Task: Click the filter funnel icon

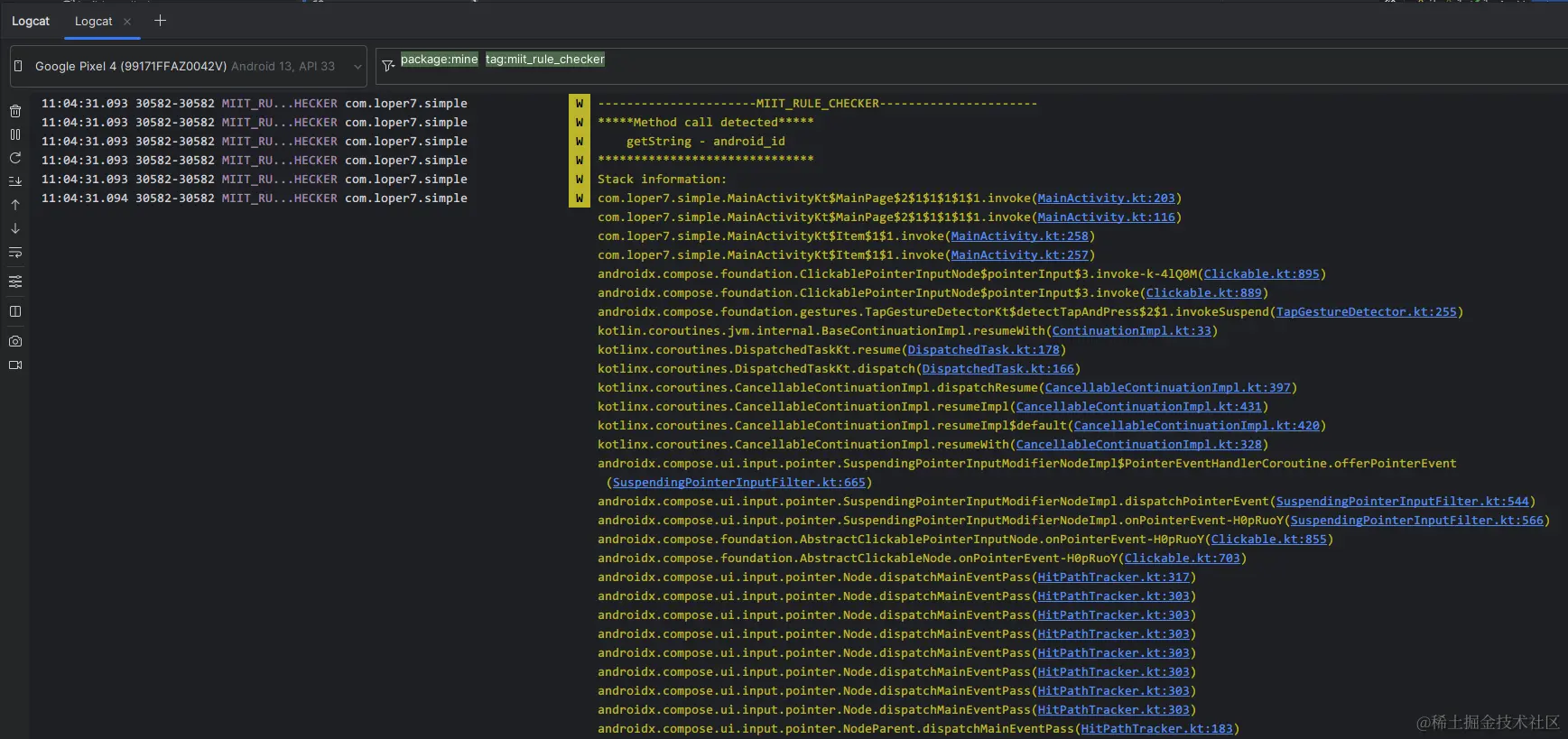Action: click(387, 66)
